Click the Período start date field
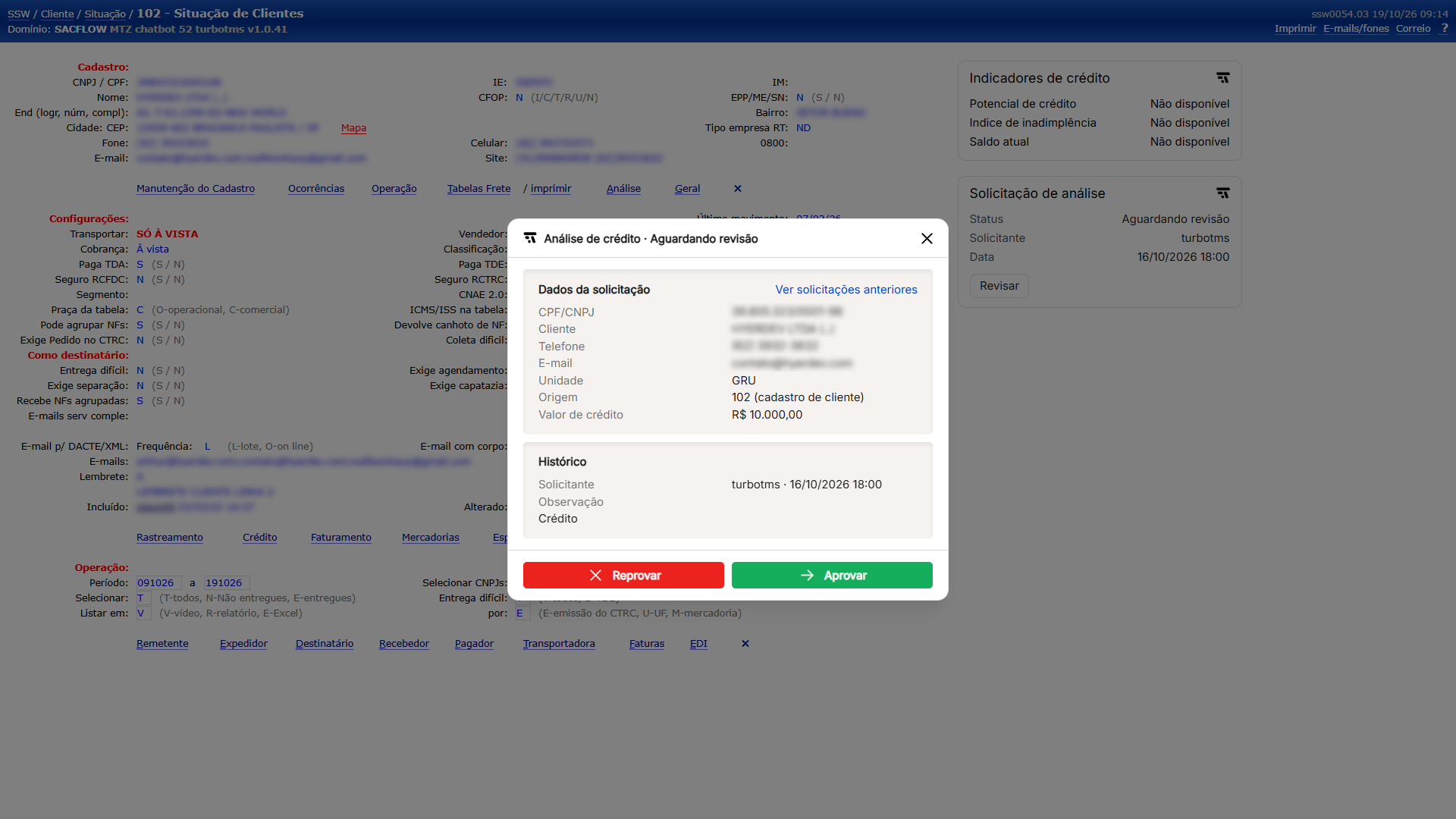1456x819 pixels. 158,583
